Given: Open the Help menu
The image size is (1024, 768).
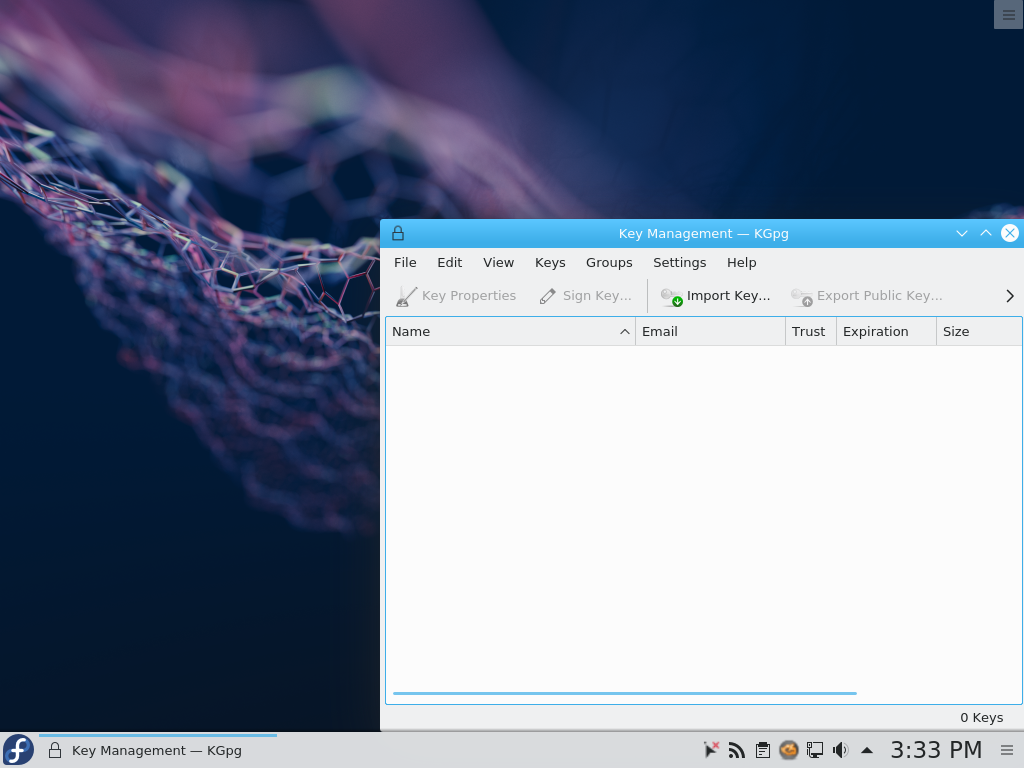Looking at the screenshot, I should [741, 263].
